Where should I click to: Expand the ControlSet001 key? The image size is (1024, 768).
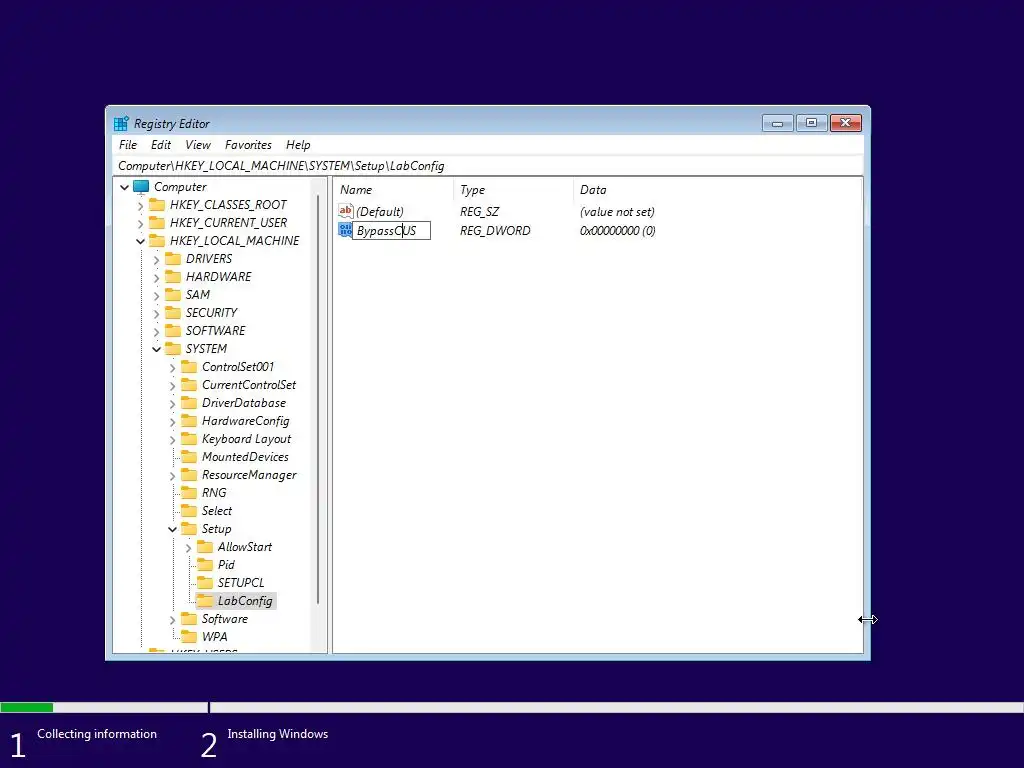[172, 368]
